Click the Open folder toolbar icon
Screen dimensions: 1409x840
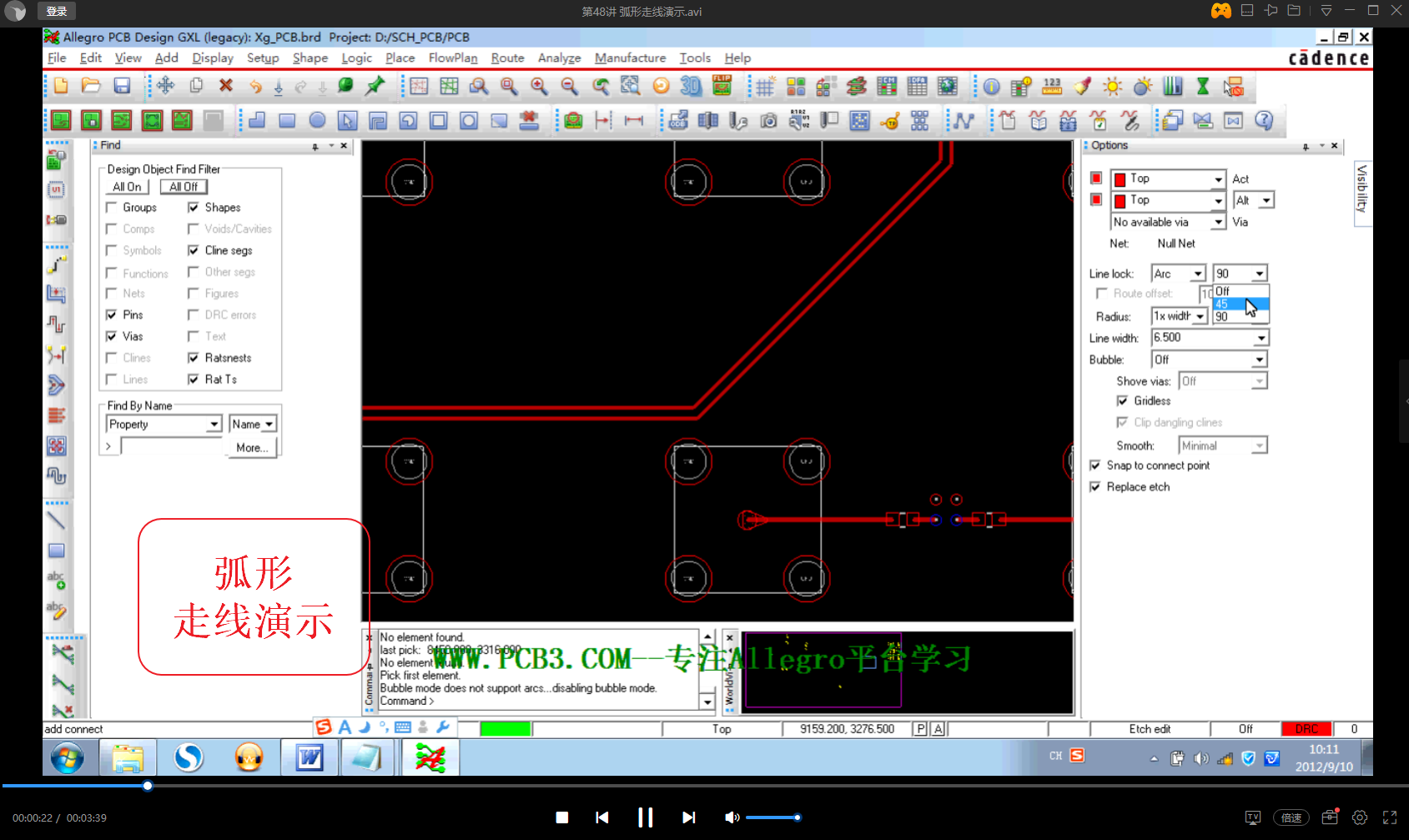(91, 85)
